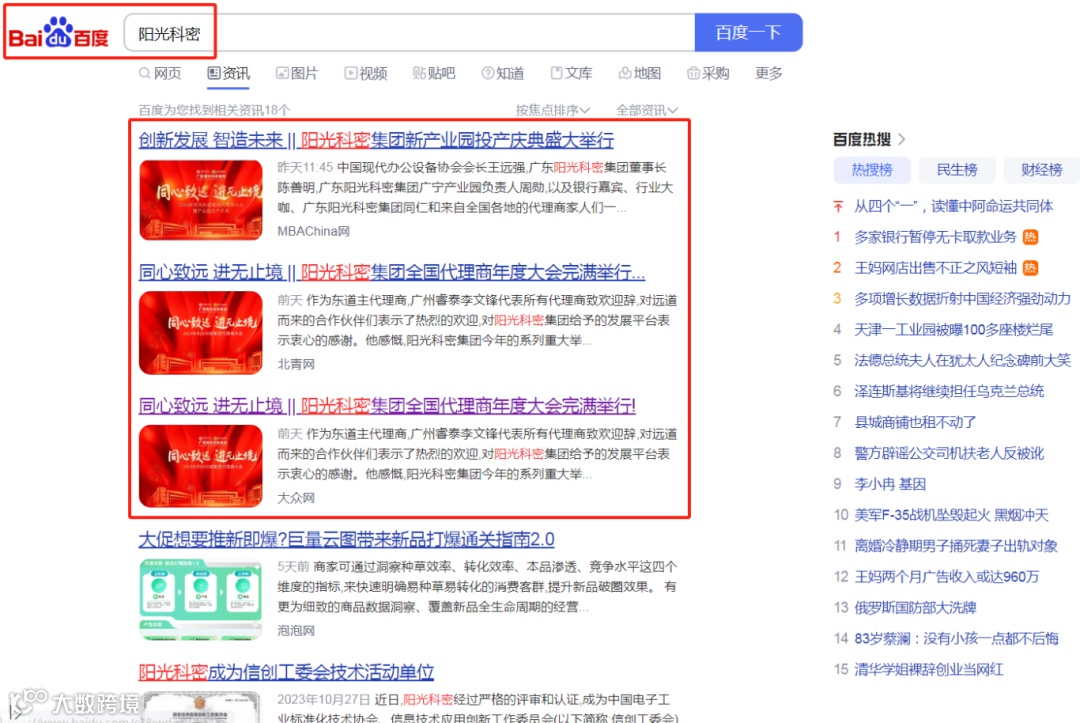Click the 北青网 source label

coord(296,364)
